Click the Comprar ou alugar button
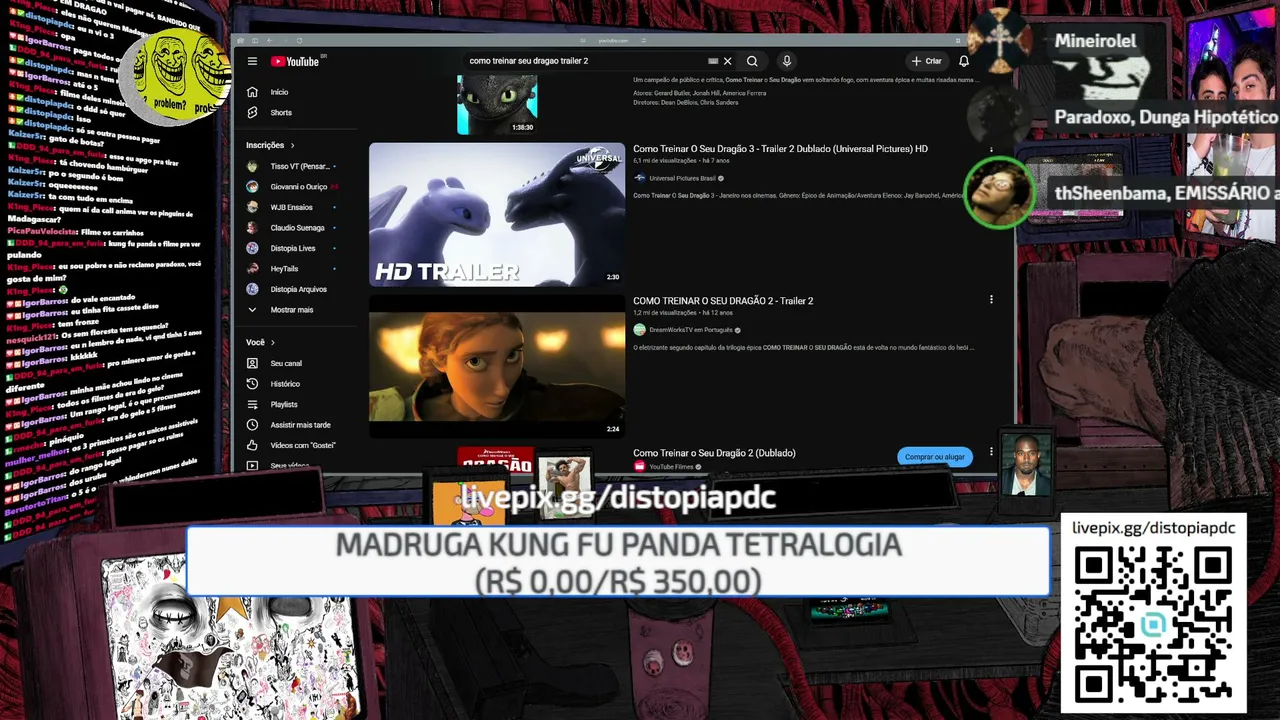The width and height of the screenshot is (1280, 720). [935, 457]
